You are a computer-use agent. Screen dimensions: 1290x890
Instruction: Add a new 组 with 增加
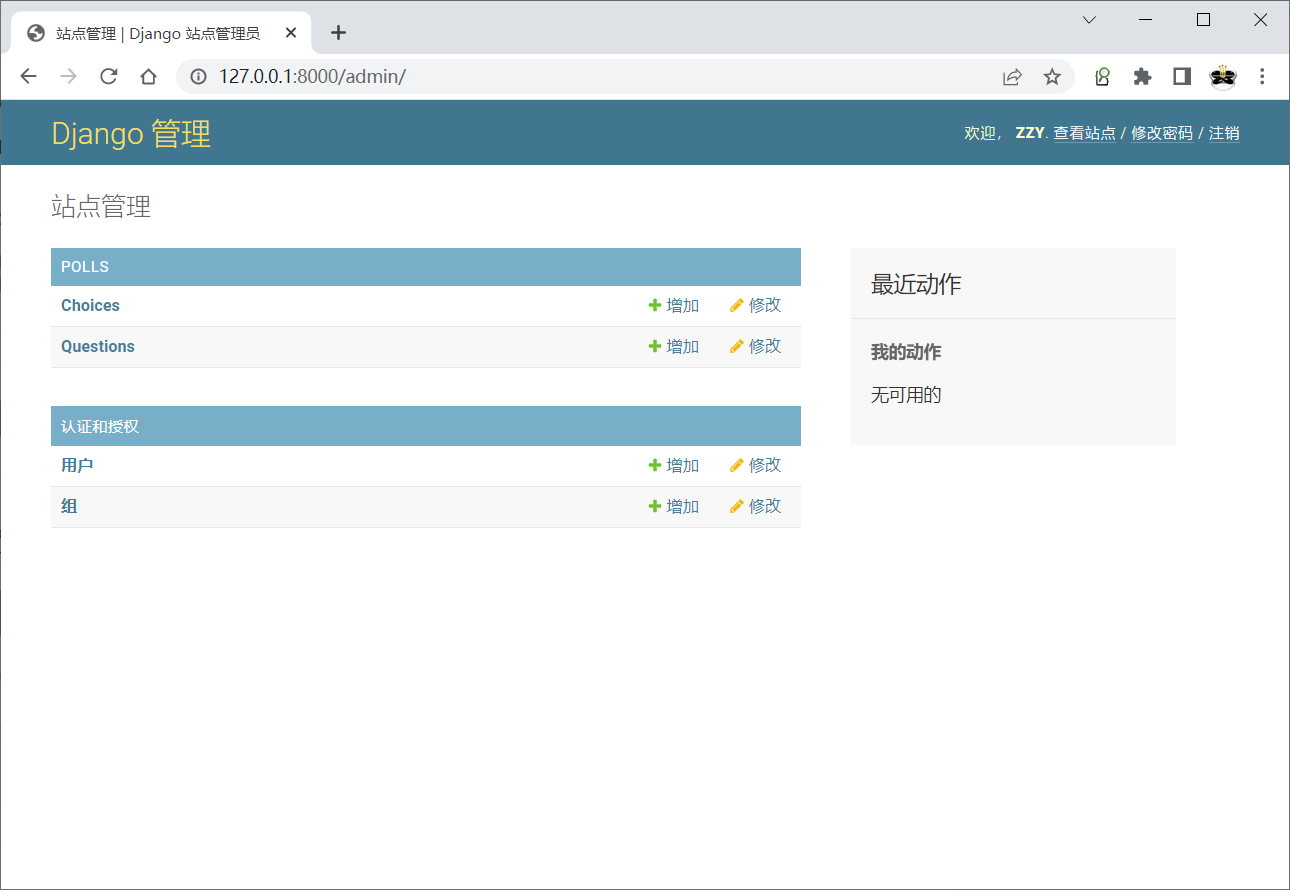click(x=674, y=507)
